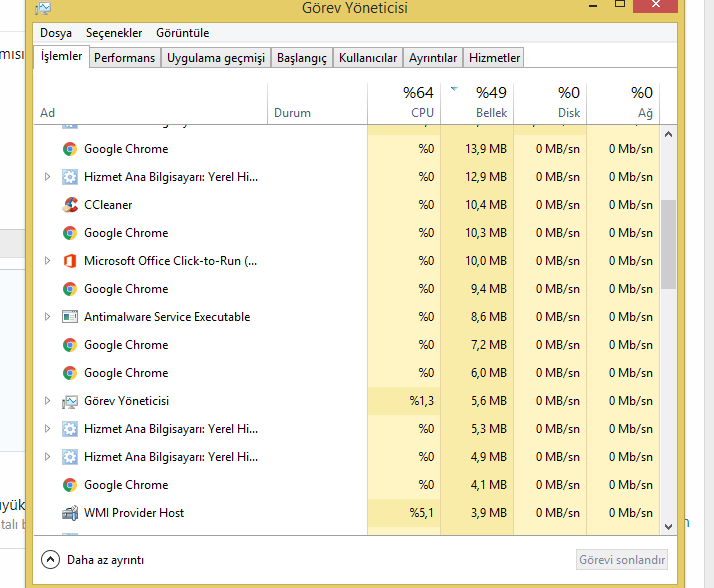Click the 13,9 MB memory value

485,149
